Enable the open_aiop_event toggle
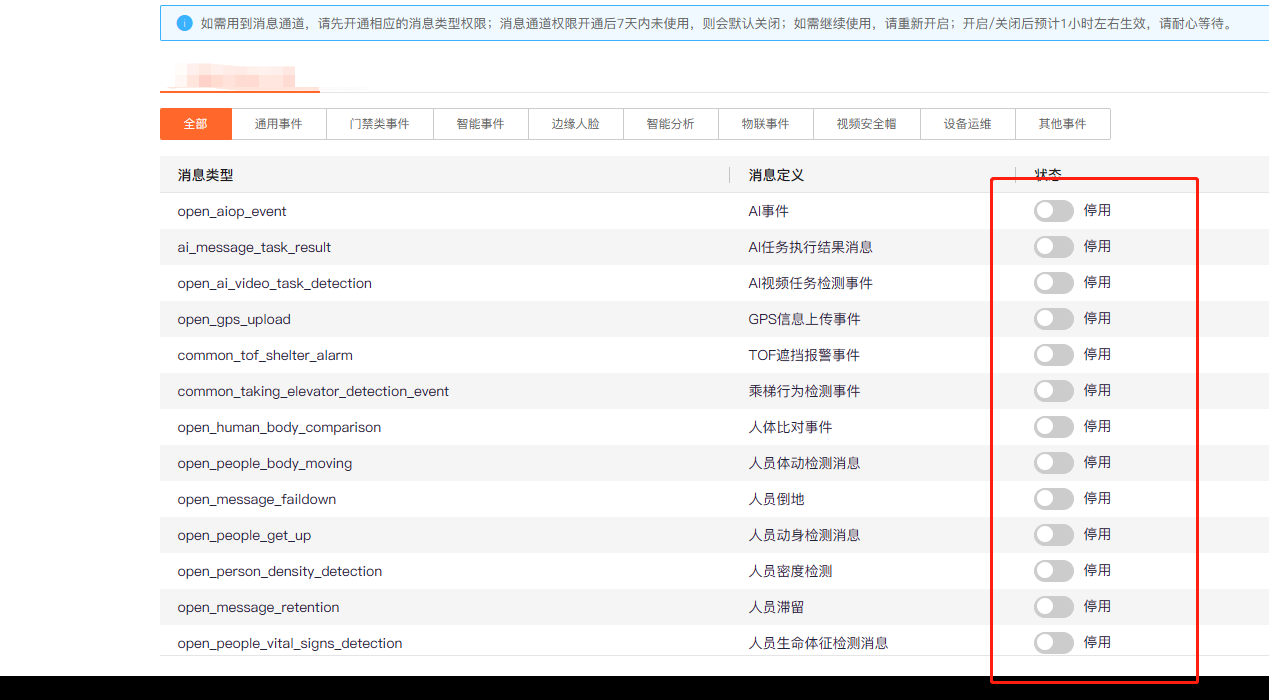 tap(1053, 211)
